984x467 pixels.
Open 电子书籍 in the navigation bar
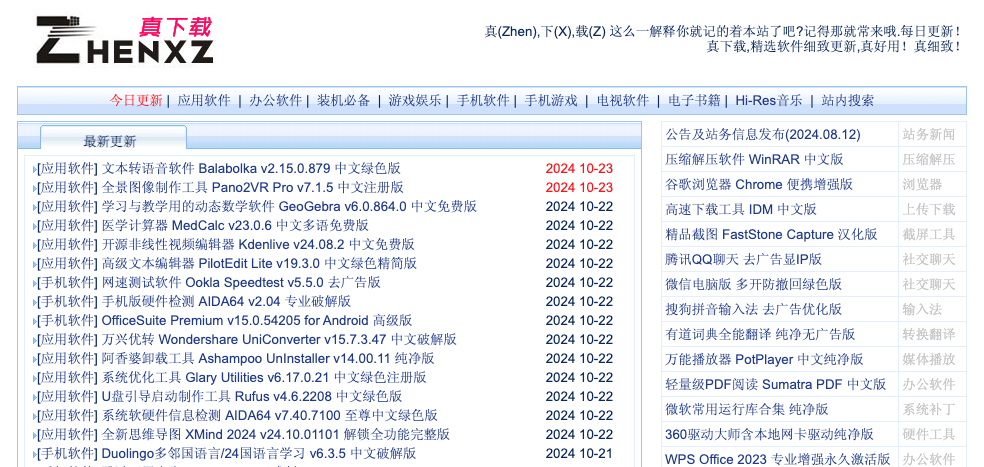[694, 100]
